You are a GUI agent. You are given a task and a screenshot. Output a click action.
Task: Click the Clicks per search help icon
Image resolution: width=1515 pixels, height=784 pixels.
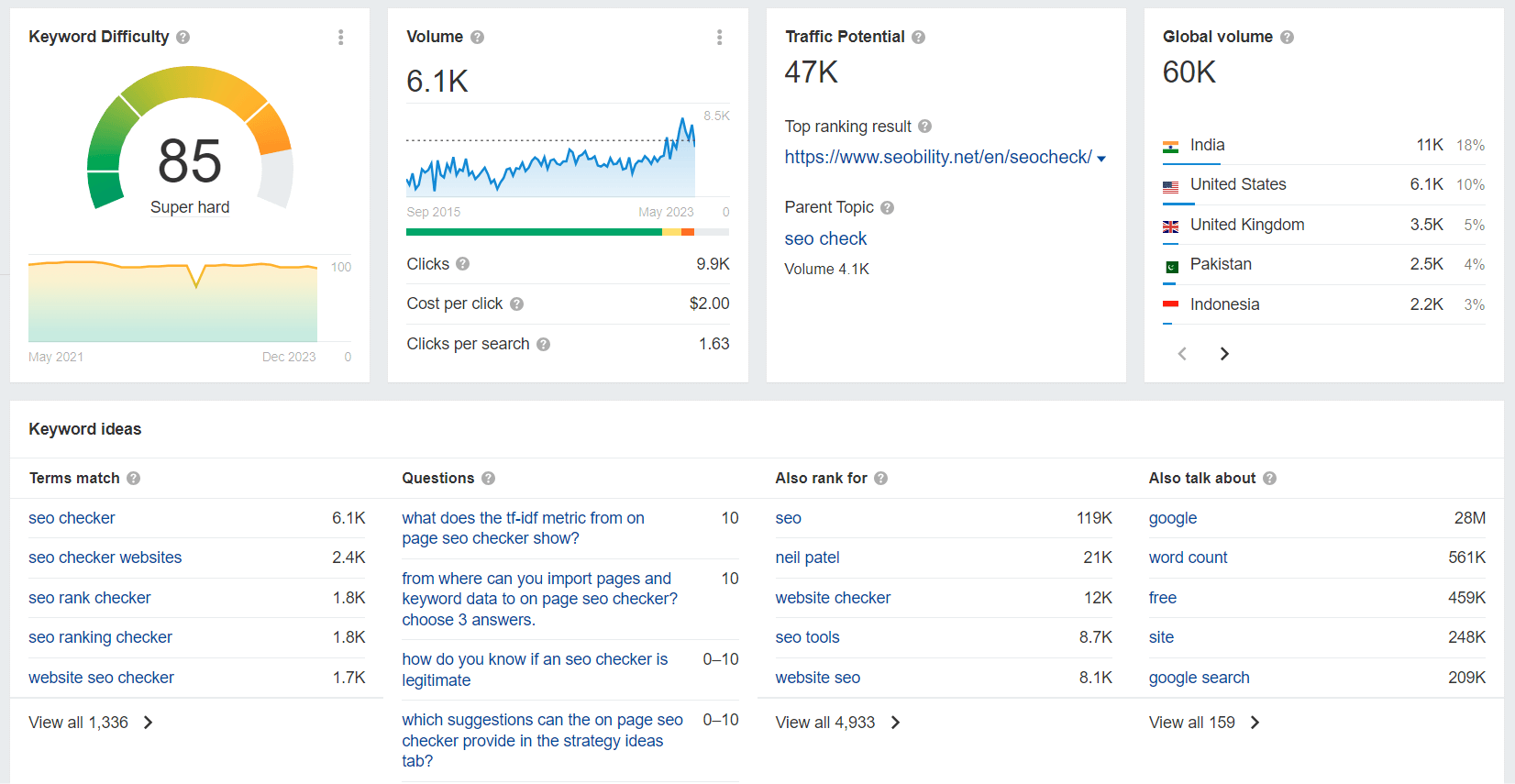click(x=543, y=345)
